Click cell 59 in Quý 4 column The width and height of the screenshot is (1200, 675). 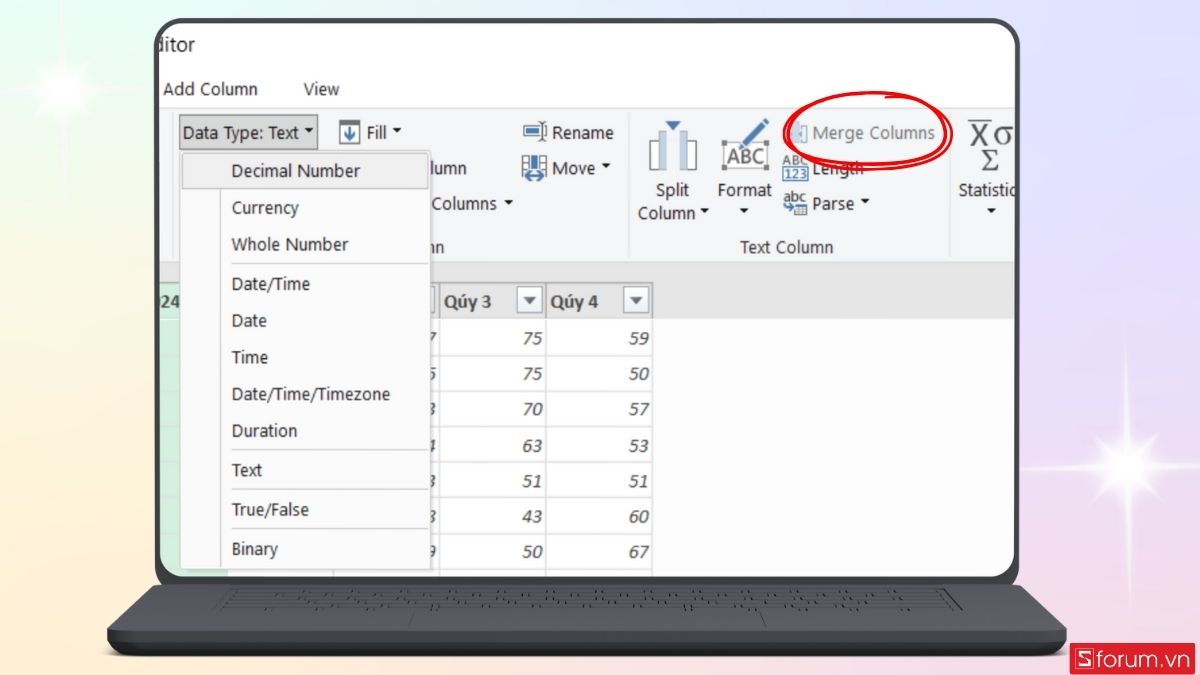(x=599, y=338)
